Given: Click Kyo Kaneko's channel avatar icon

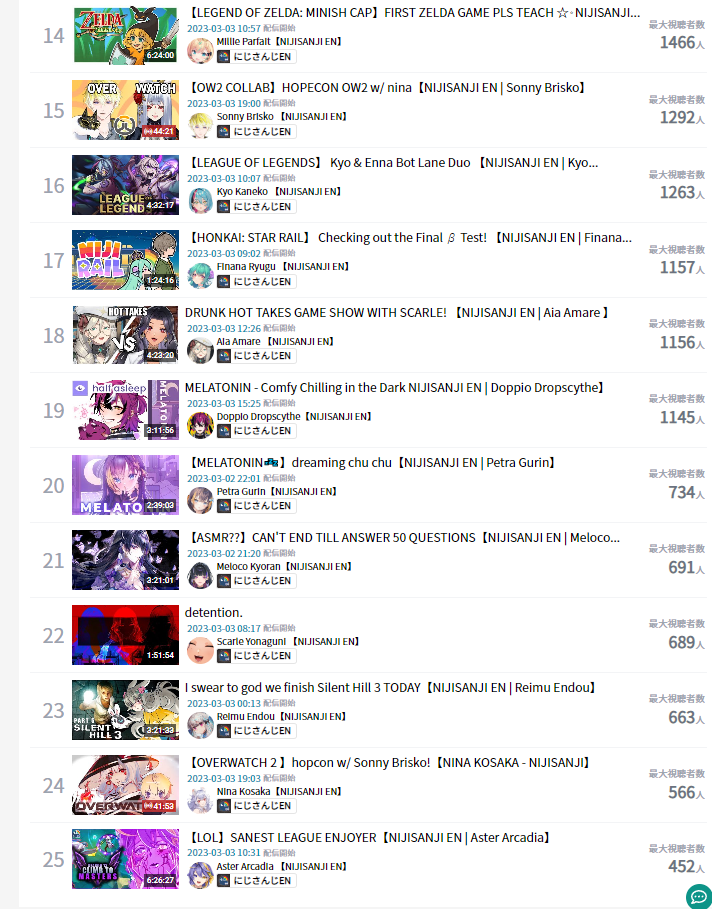Looking at the screenshot, I should point(200,201).
